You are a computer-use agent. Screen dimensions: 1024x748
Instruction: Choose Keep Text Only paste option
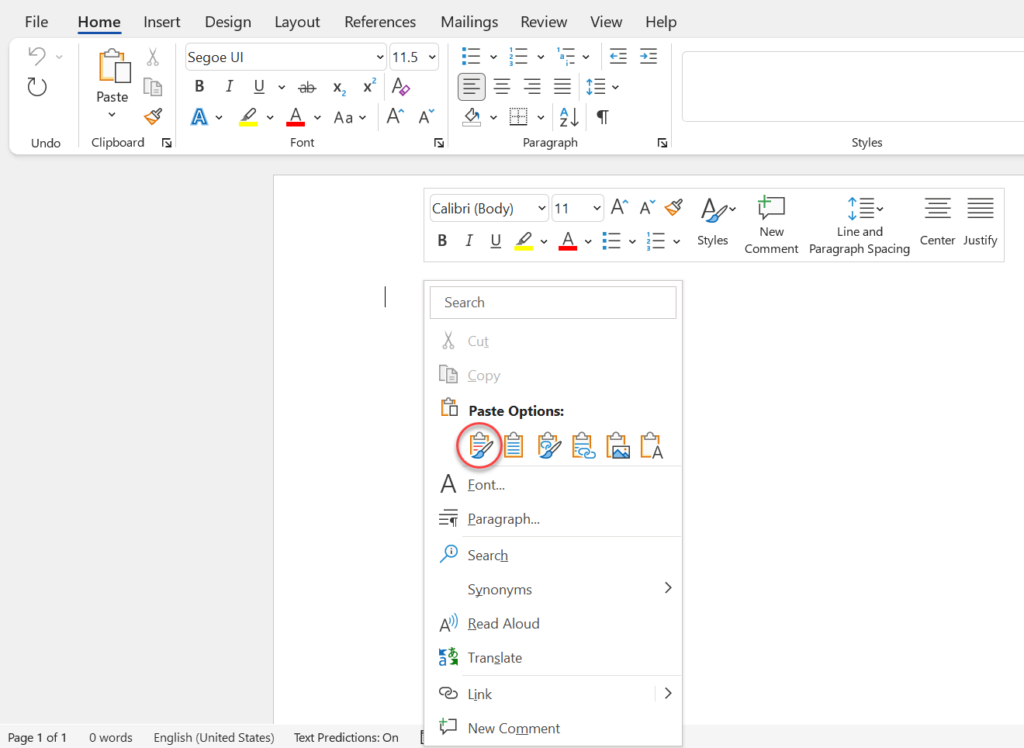(651, 446)
